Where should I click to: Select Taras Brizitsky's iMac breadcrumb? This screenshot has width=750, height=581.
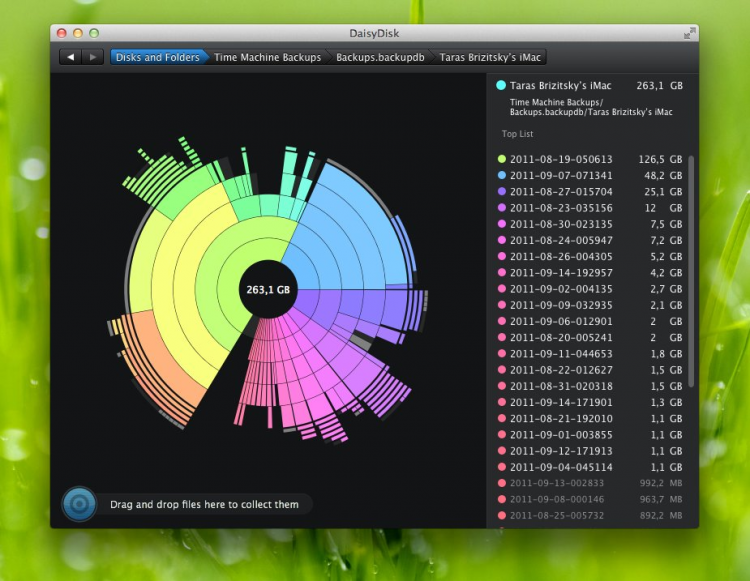pyautogui.click(x=490, y=57)
